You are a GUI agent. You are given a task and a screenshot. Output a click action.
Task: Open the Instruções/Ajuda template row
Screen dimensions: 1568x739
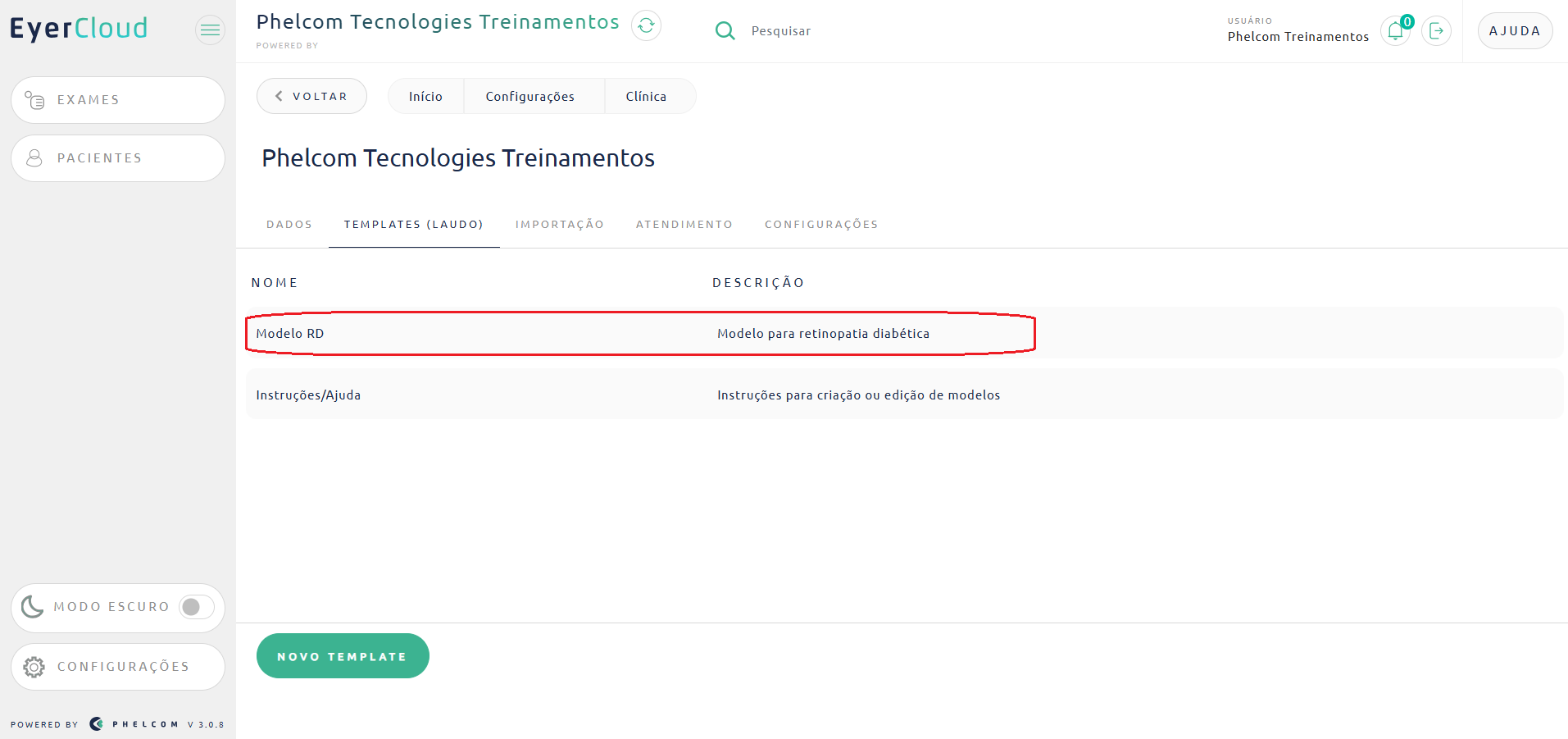tap(905, 395)
